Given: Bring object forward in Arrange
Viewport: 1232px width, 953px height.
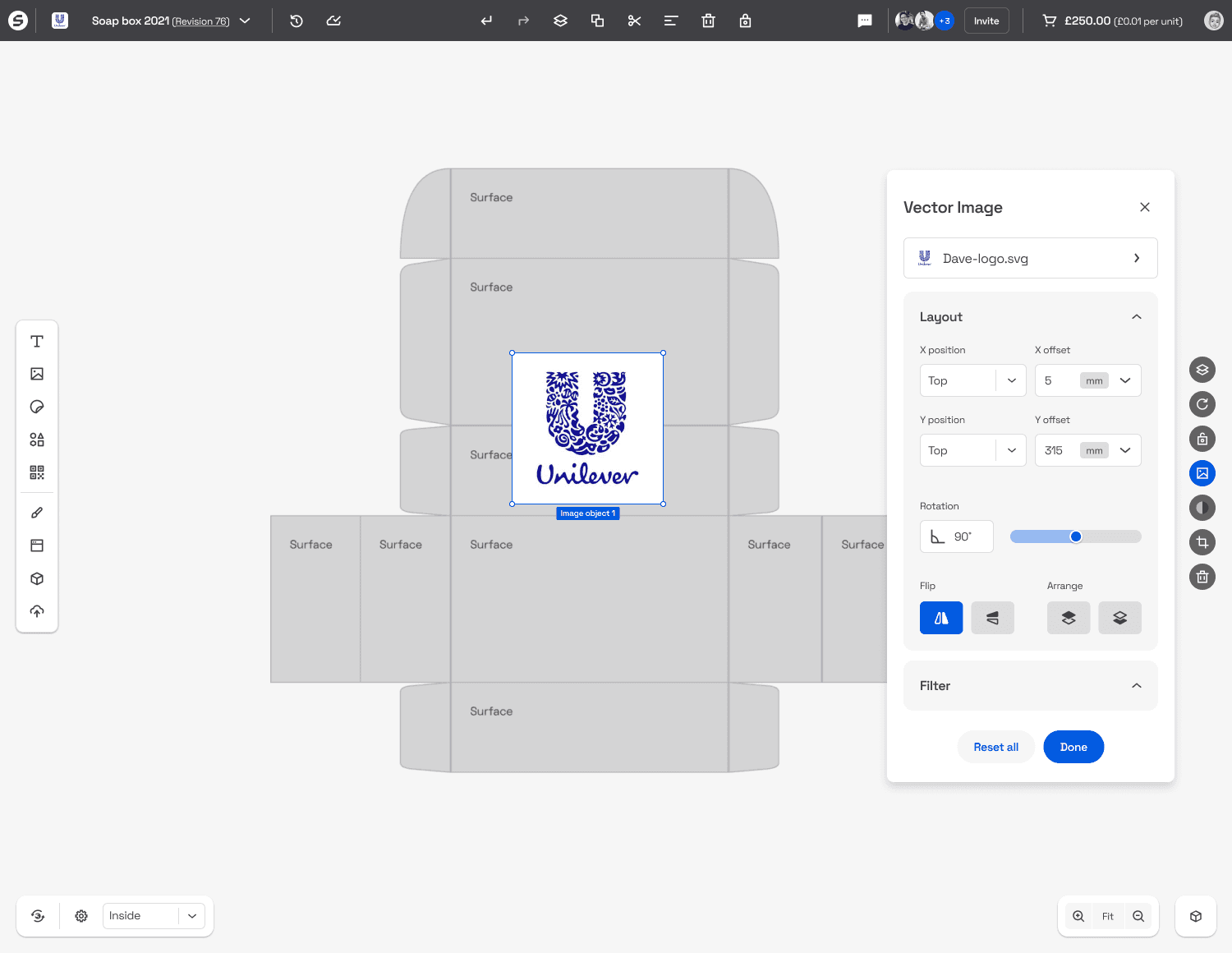Looking at the screenshot, I should click(1069, 618).
